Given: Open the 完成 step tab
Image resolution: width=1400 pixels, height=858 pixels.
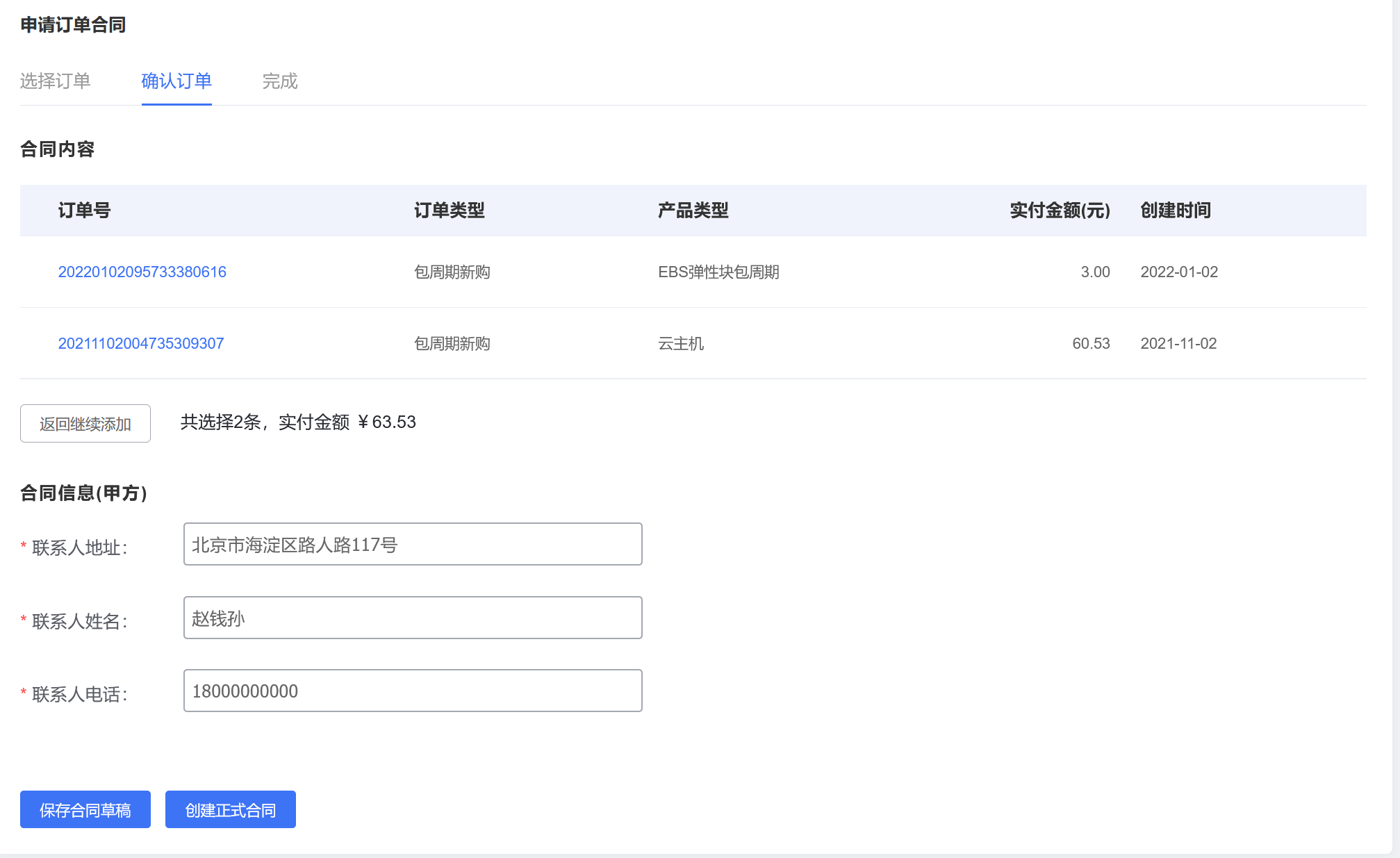Looking at the screenshot, I should coord(279,81).
